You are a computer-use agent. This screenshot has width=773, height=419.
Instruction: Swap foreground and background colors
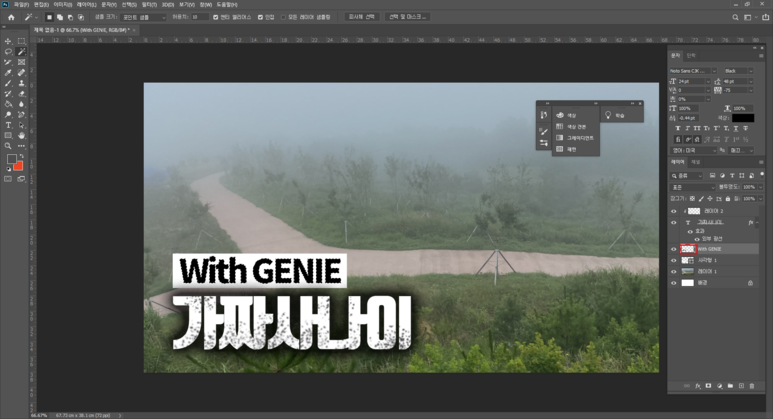click(21, 156)
